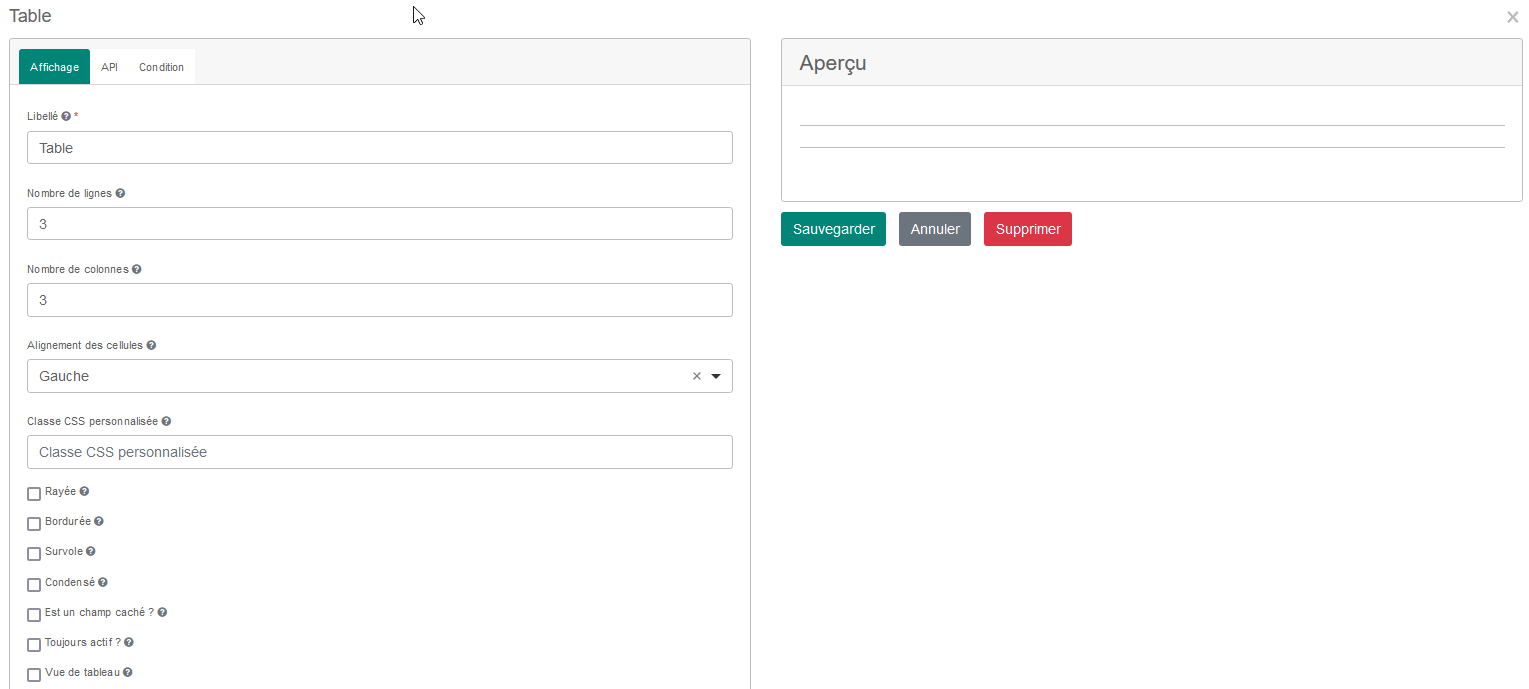Click the red Supprimer button
The image size is (1529, 689).
pyautogui.click(x=1028, y=229)
